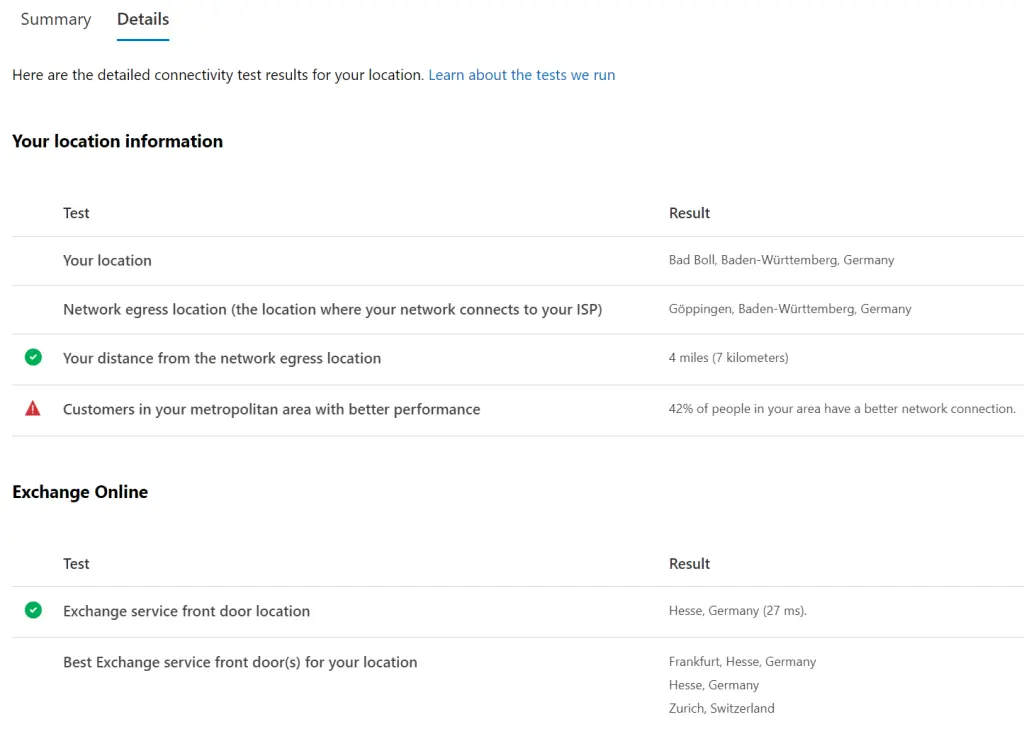Select the Your location row

[518, 261]
